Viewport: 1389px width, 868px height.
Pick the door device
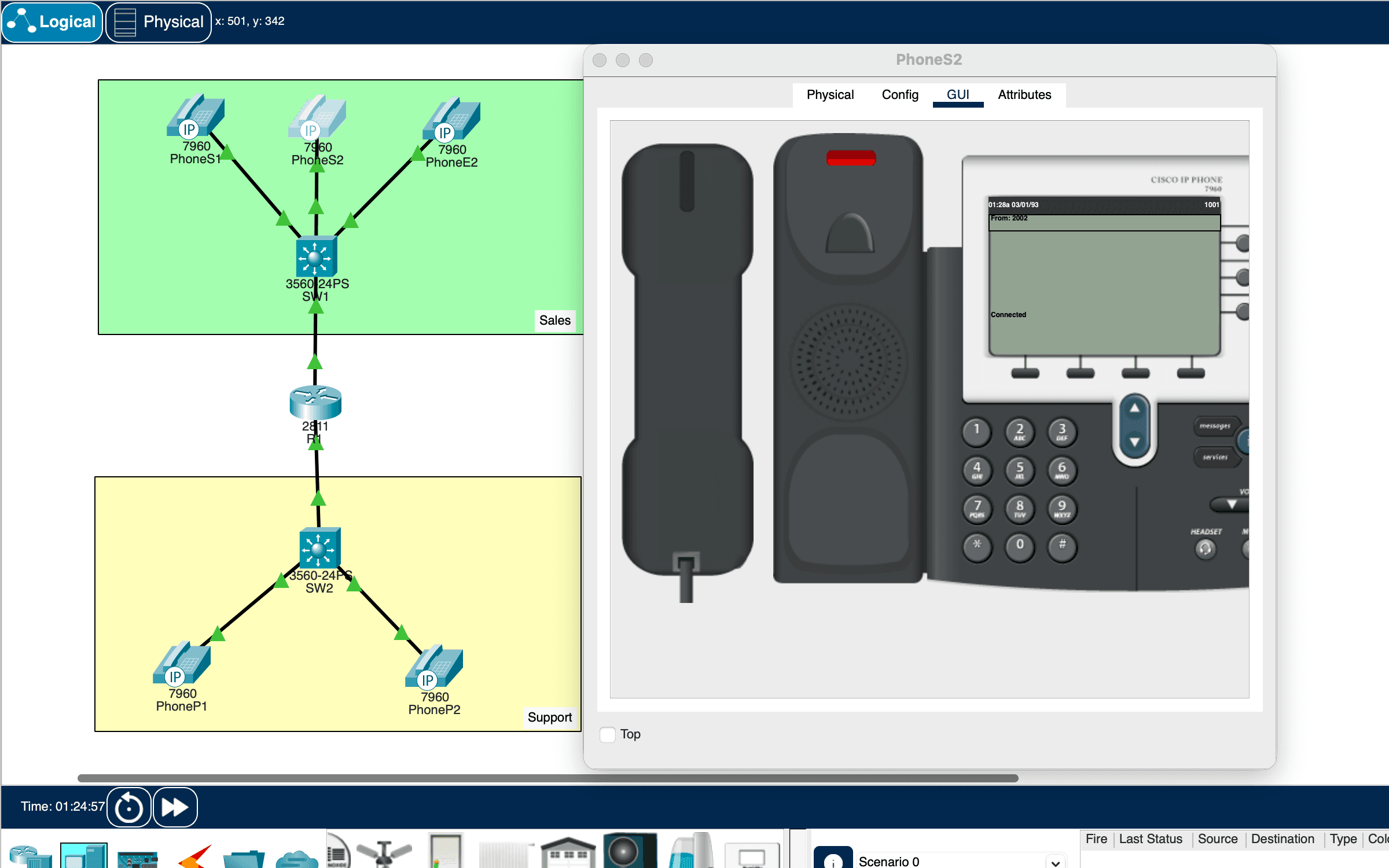pyautogui.click(x=446, y=851)
